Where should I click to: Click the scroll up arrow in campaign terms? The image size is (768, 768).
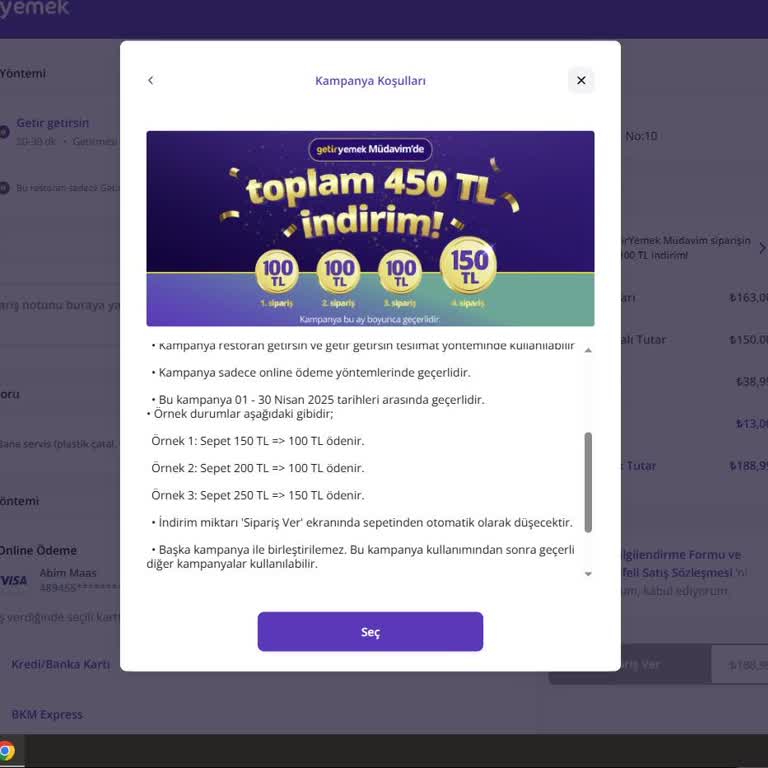click(588, 350)
